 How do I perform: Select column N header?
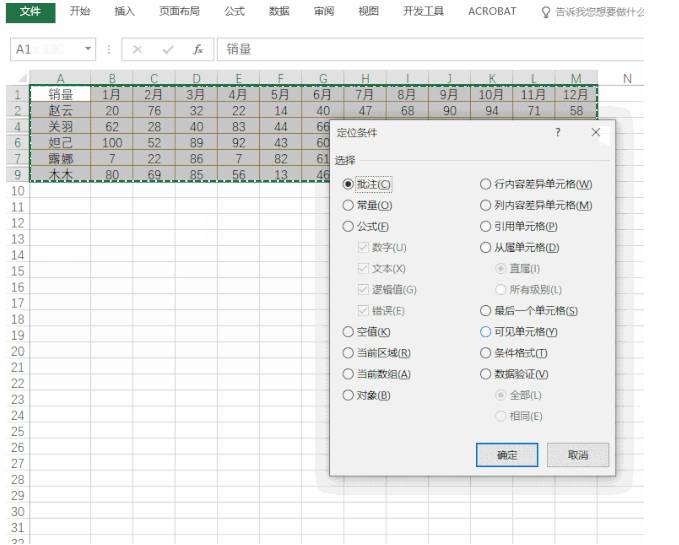pyautogui.click(x=627, y=78)
